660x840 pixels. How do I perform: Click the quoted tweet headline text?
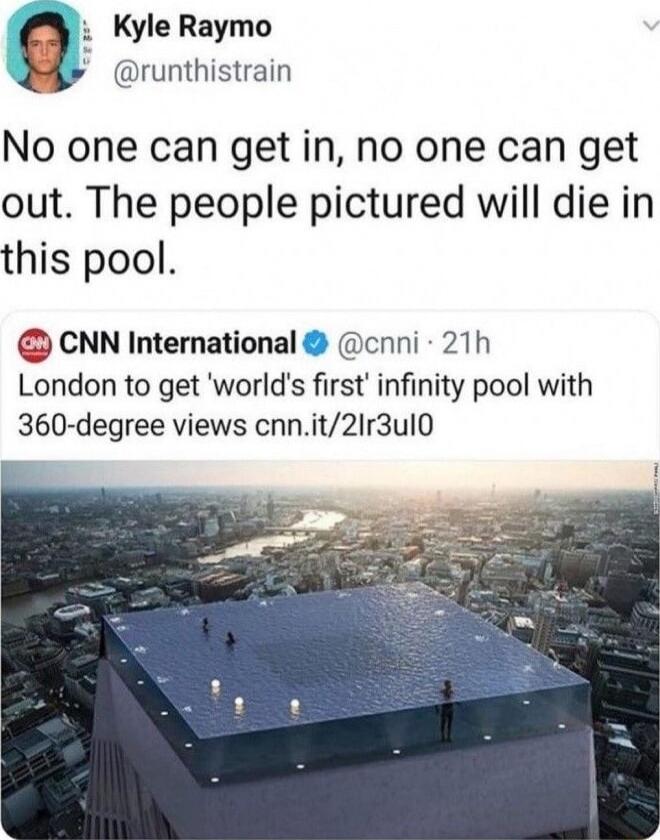coord(305,406)
